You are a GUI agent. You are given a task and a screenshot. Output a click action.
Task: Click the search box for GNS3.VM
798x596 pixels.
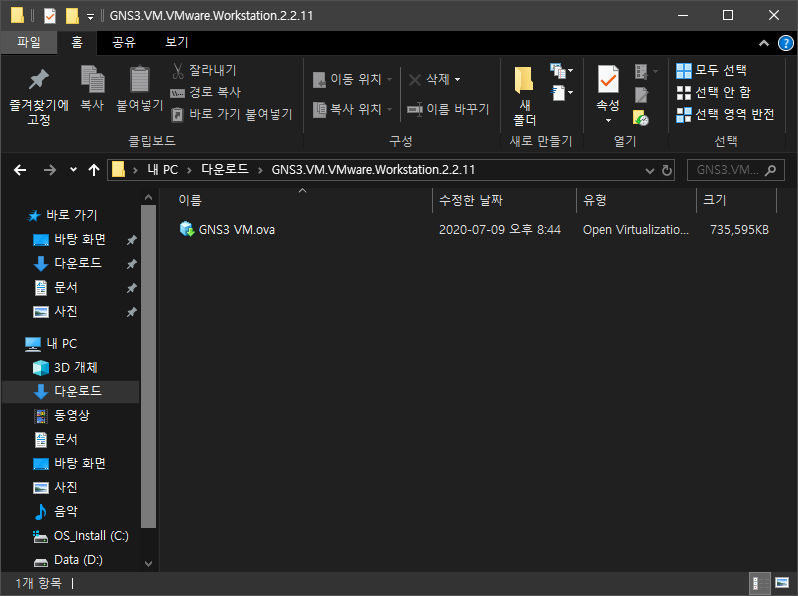tap(735, 170)
